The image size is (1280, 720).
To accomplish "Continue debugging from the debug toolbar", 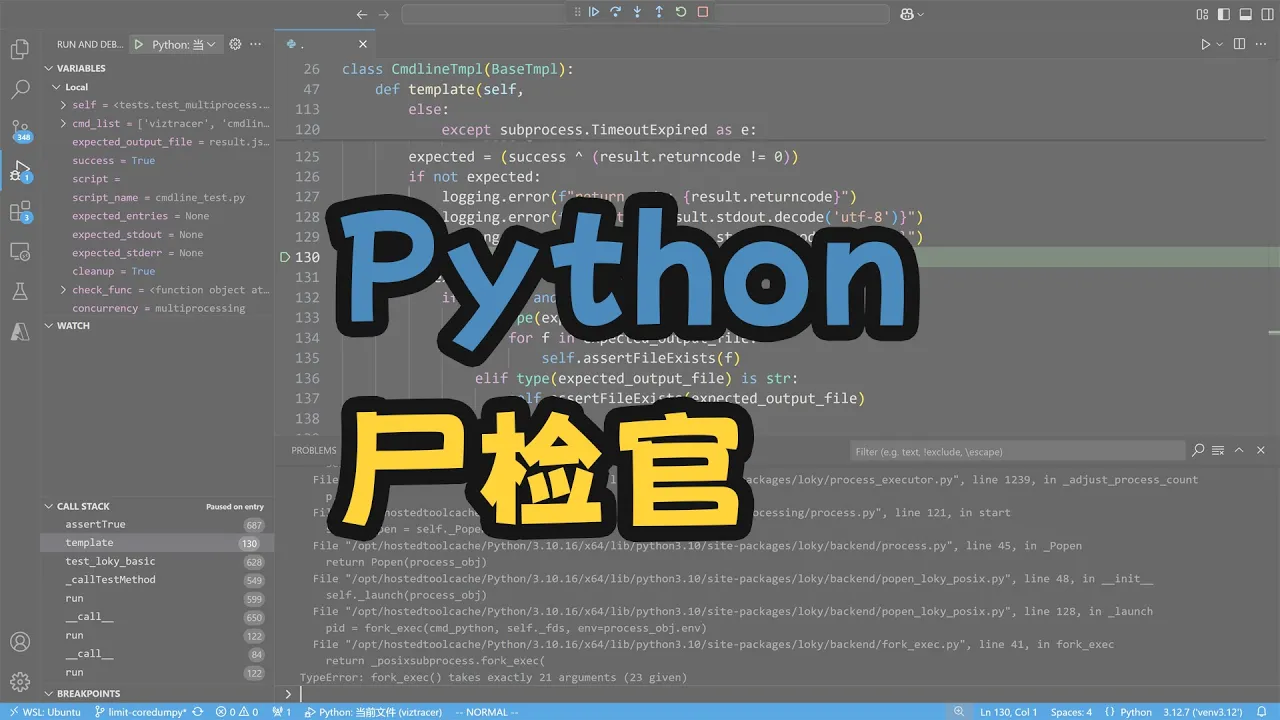I will pyautogui.click(x=593, y=12).
